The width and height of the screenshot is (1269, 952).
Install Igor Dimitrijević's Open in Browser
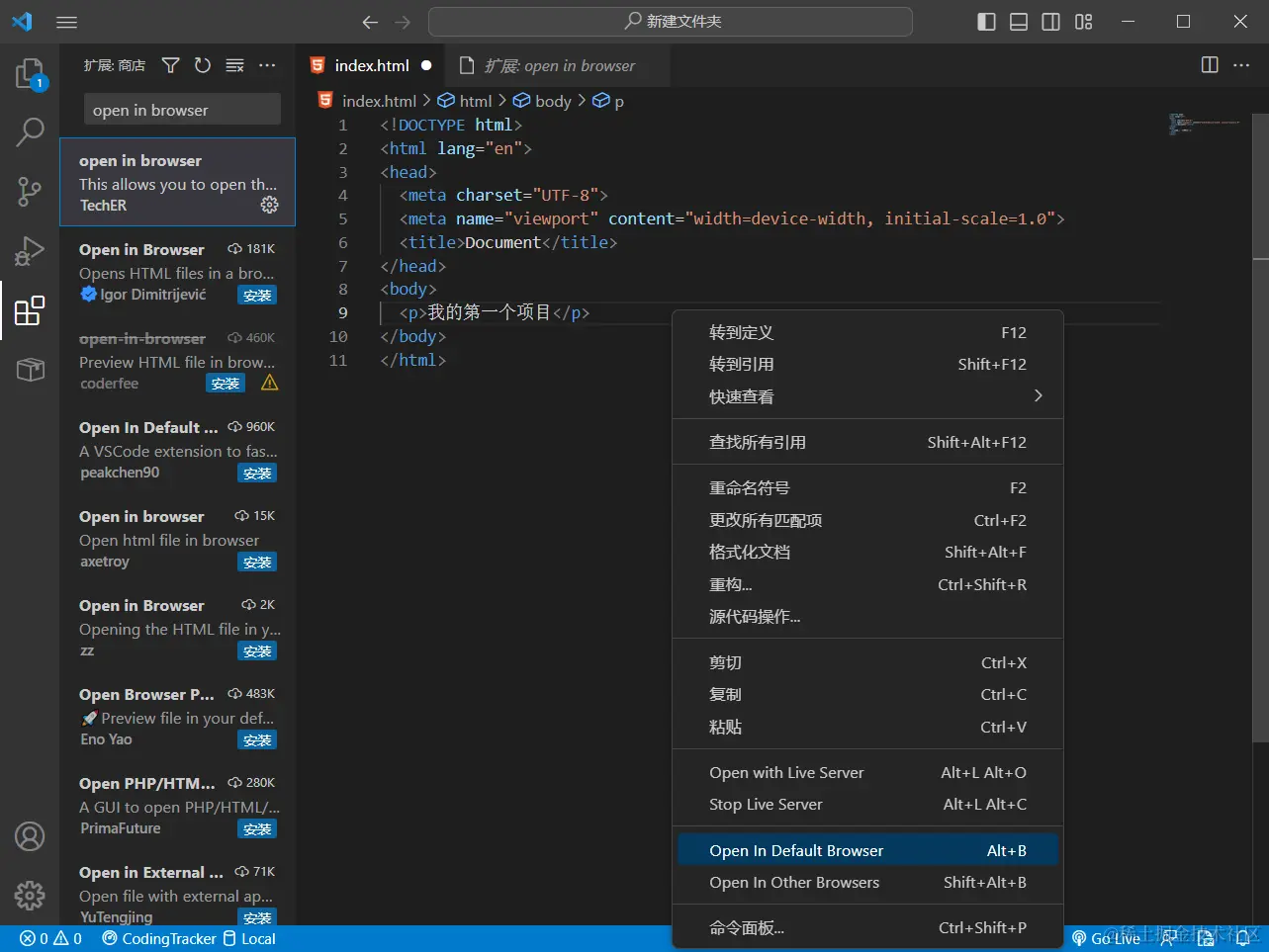pyautogui.click(x=257, y=295)
